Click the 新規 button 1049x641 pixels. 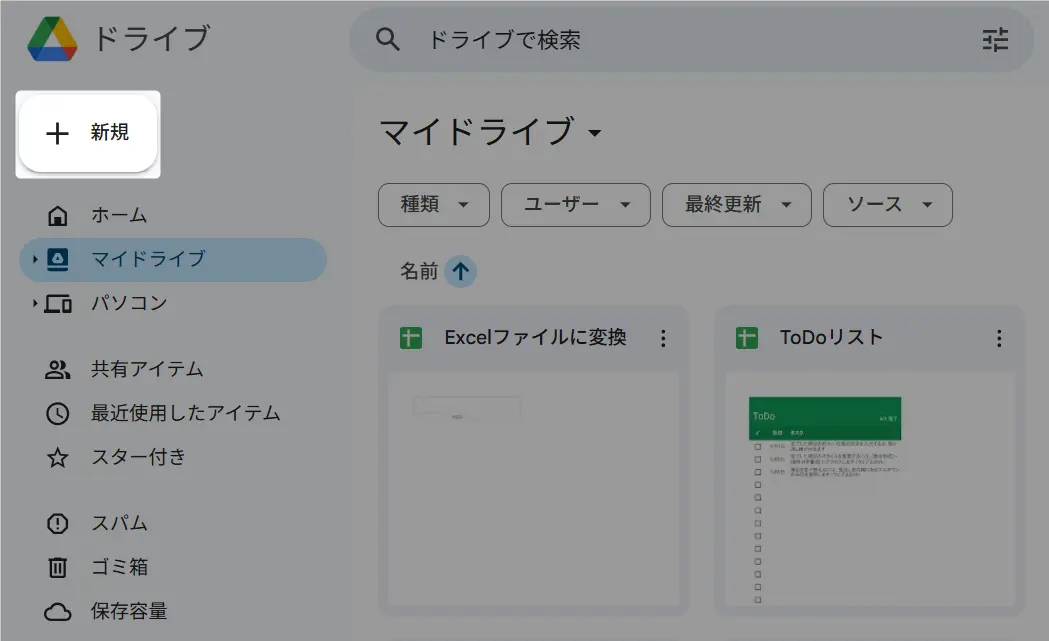pos(88,133)
